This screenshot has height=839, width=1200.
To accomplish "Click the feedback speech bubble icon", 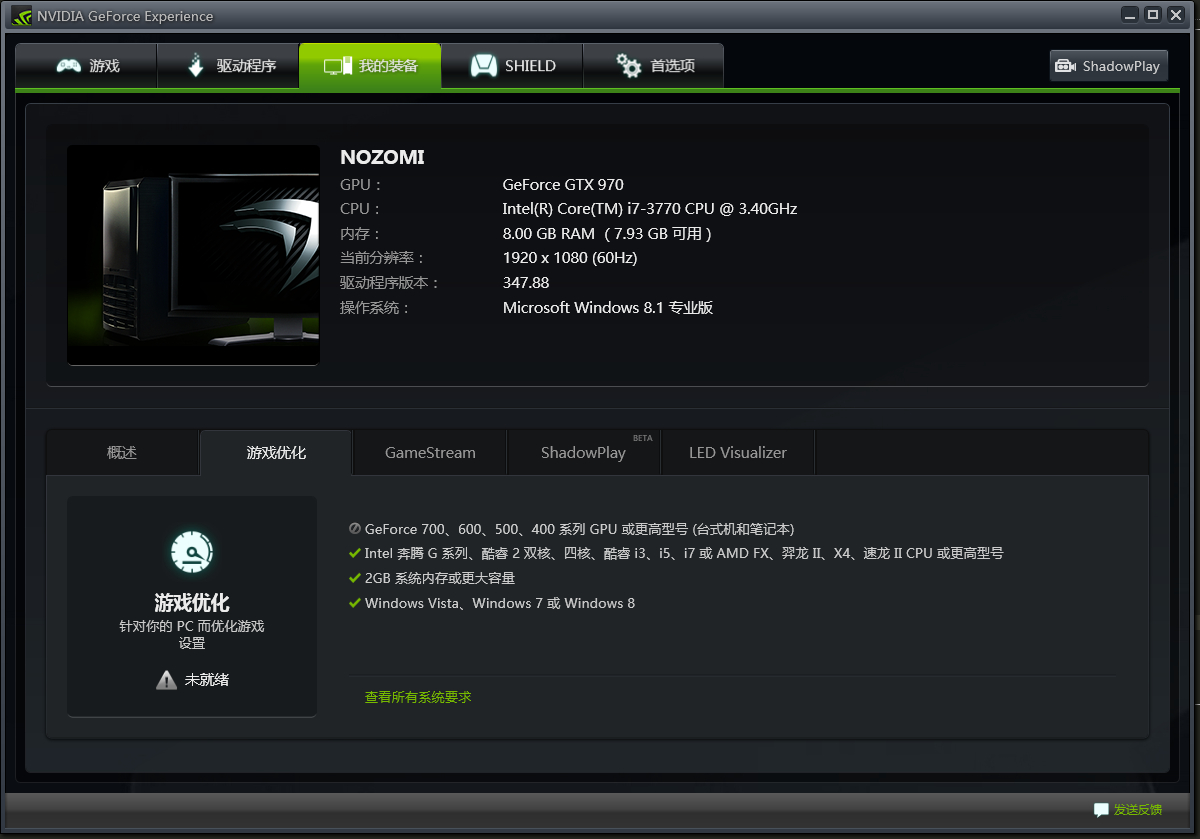I will click(x=1101, y=809).
